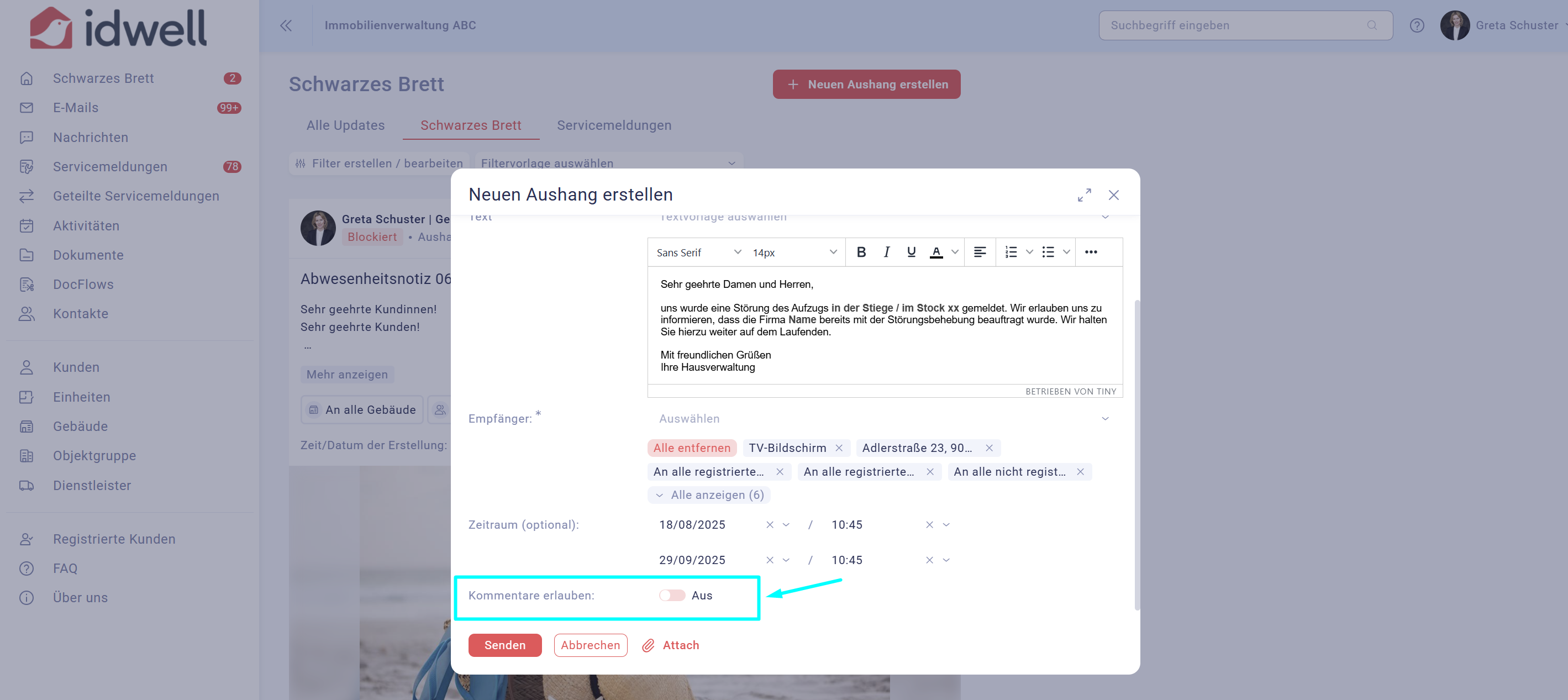Viewport: 1568px width, 700px height.
Task: Open Kunden in the sidebar
Action: pos(76,367)
